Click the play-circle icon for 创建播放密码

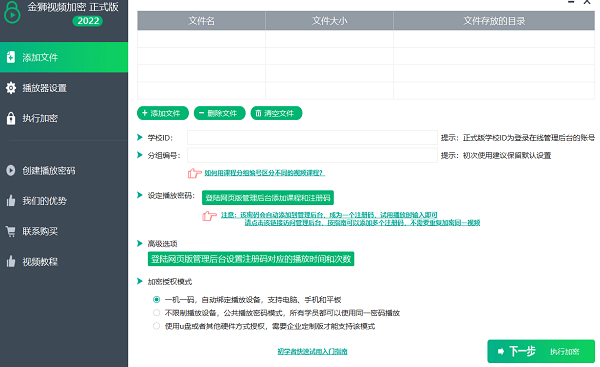tap(11, 170)
